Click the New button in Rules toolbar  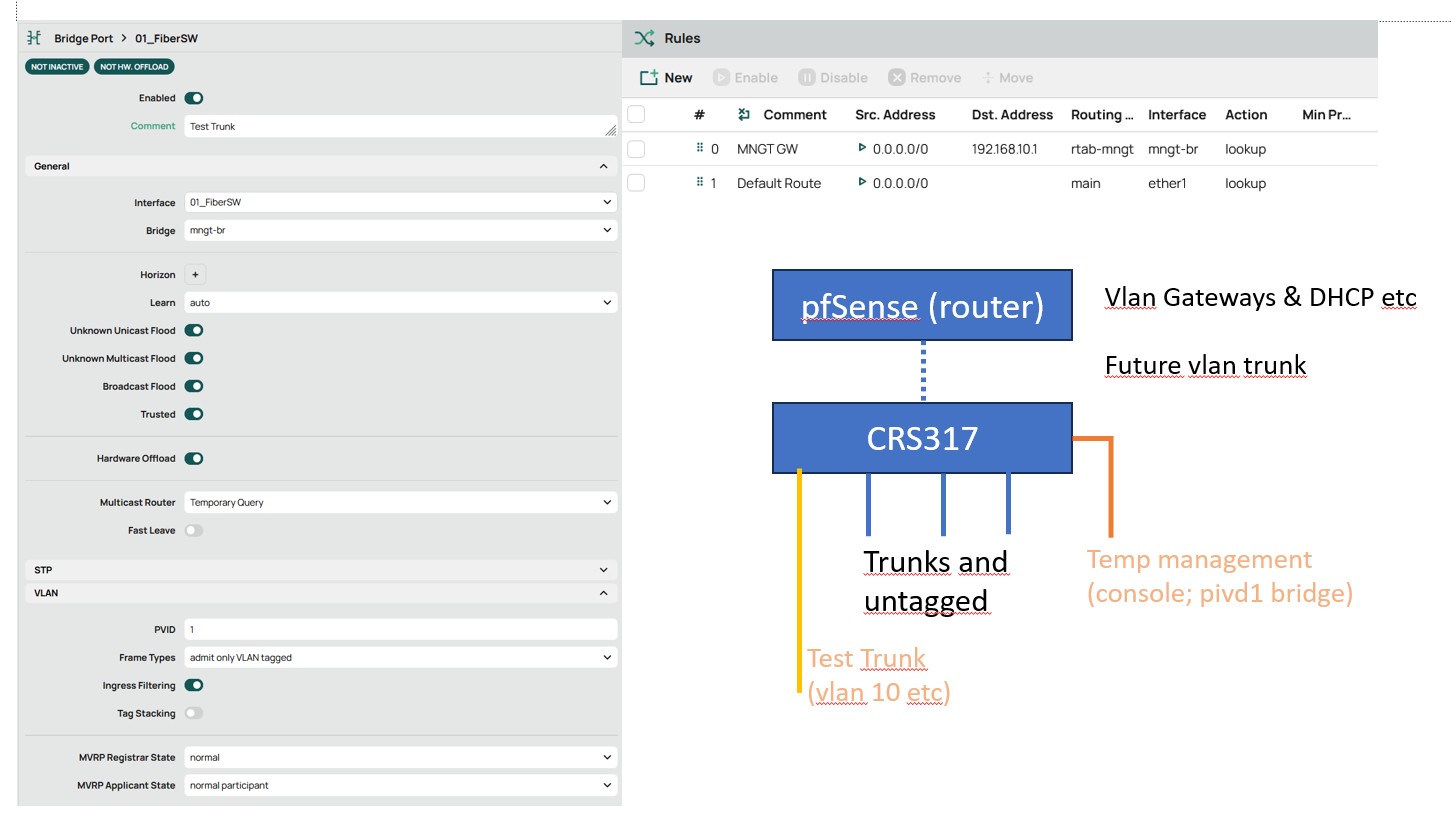666,77
